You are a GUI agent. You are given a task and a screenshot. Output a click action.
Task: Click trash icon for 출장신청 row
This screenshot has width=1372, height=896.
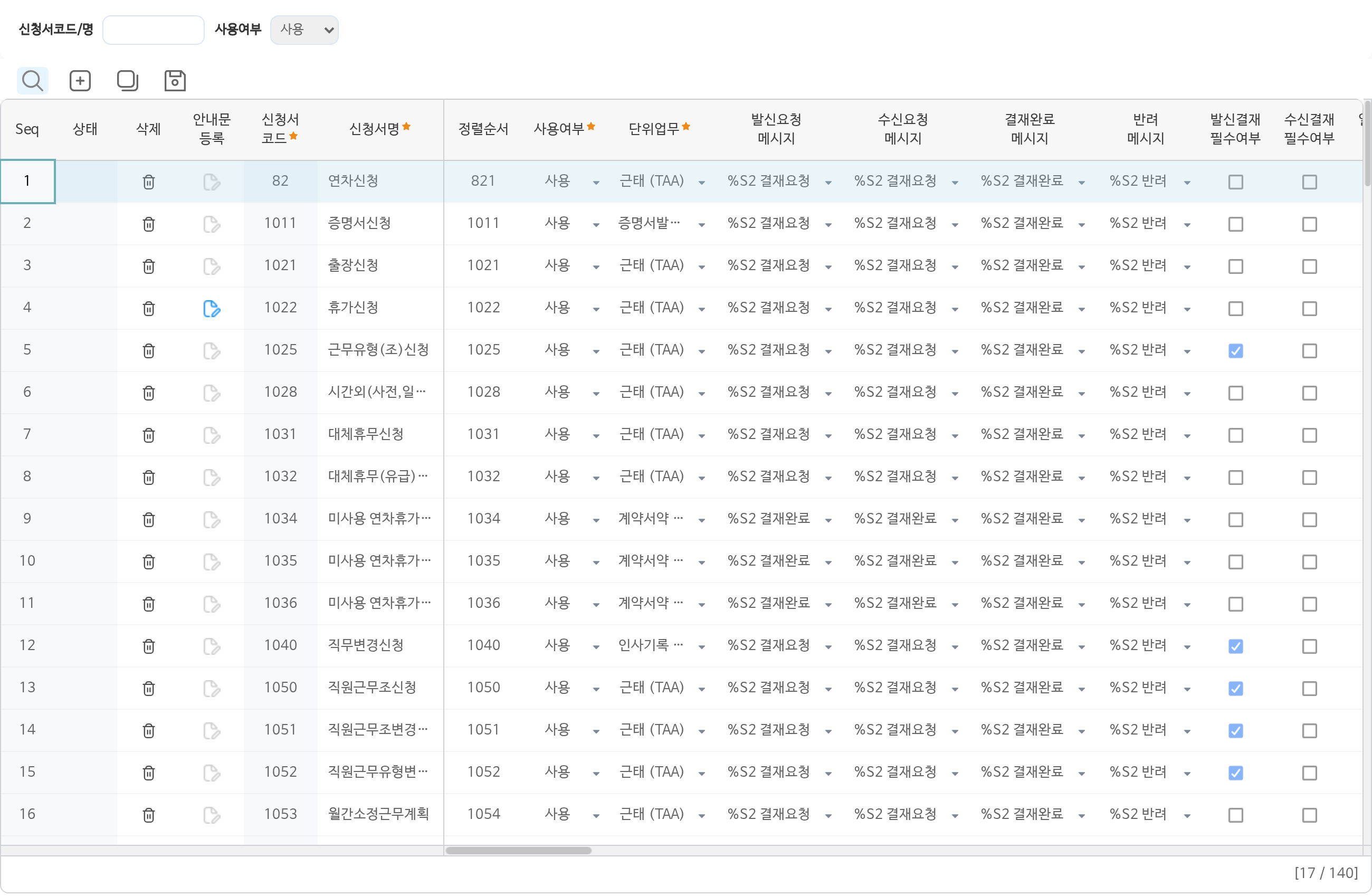149,266
